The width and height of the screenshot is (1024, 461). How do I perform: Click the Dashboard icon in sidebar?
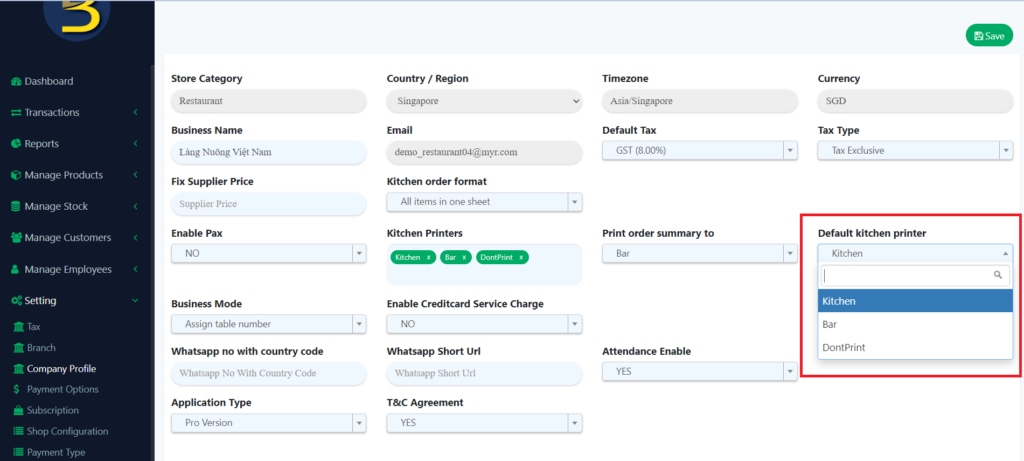(16, 81)
